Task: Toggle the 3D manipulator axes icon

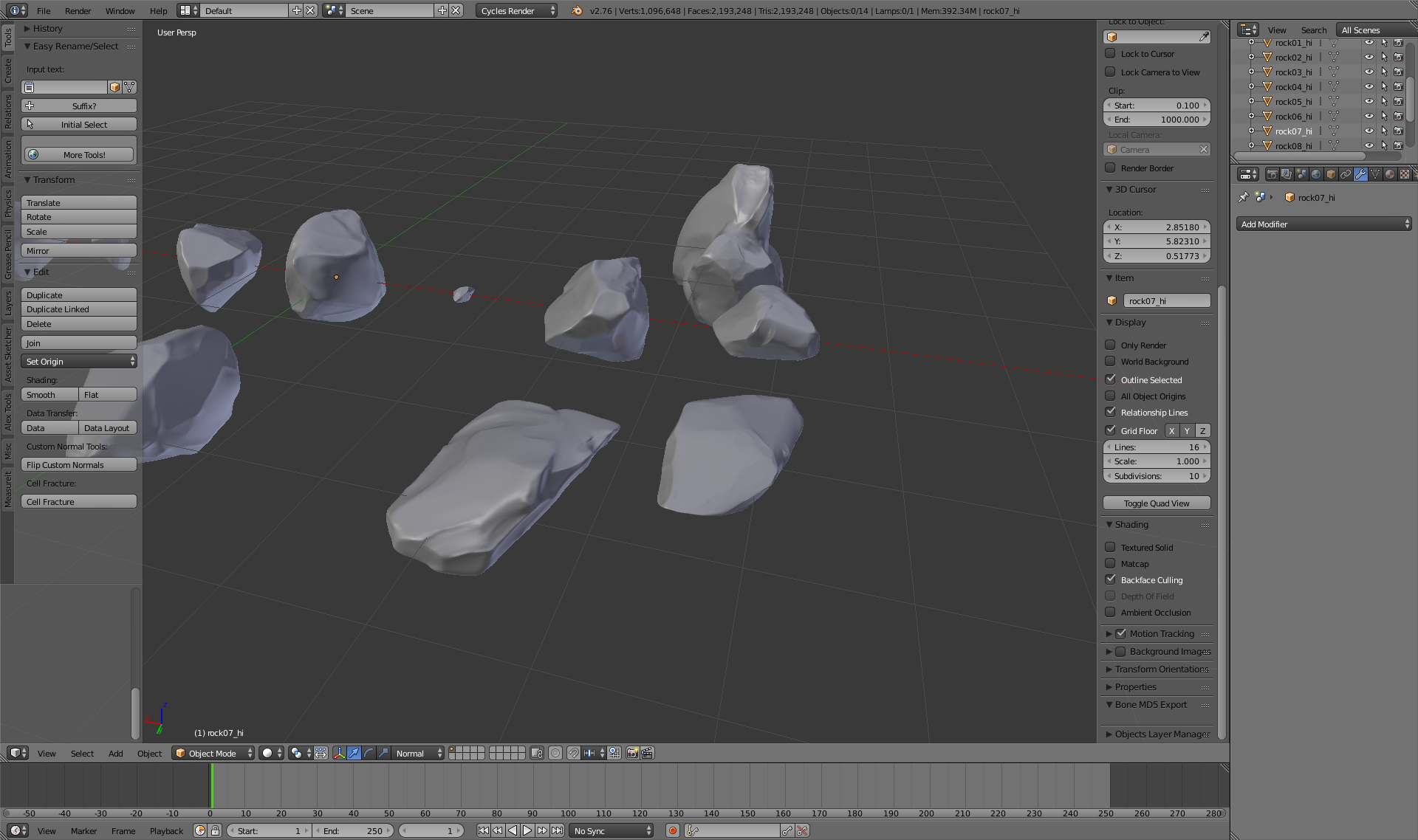Action: click(x=339, y=753)
